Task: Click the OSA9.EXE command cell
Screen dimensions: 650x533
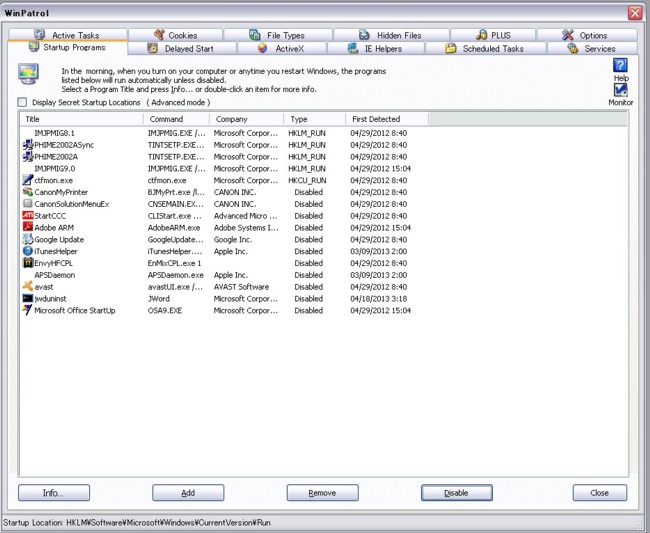Action: pos(165,310)
